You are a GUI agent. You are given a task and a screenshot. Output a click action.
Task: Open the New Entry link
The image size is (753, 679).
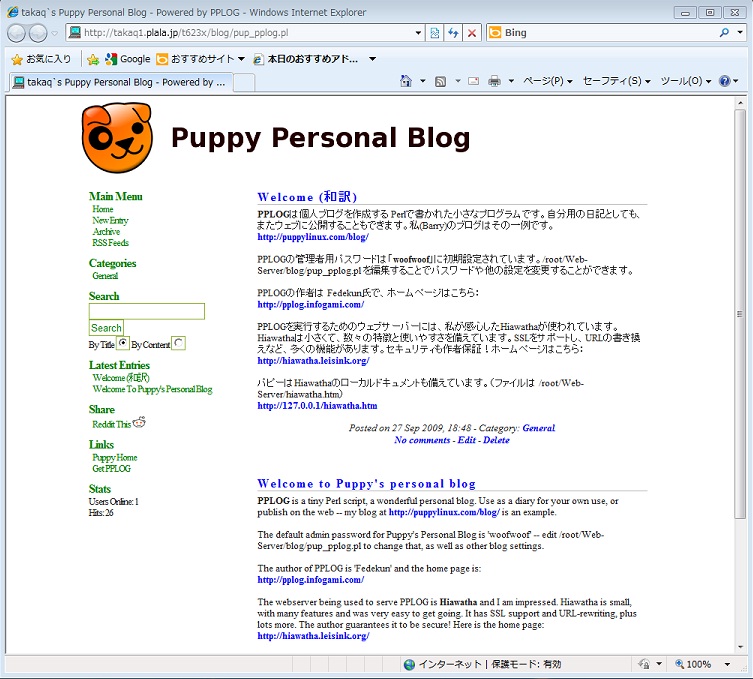pos(110,220)
